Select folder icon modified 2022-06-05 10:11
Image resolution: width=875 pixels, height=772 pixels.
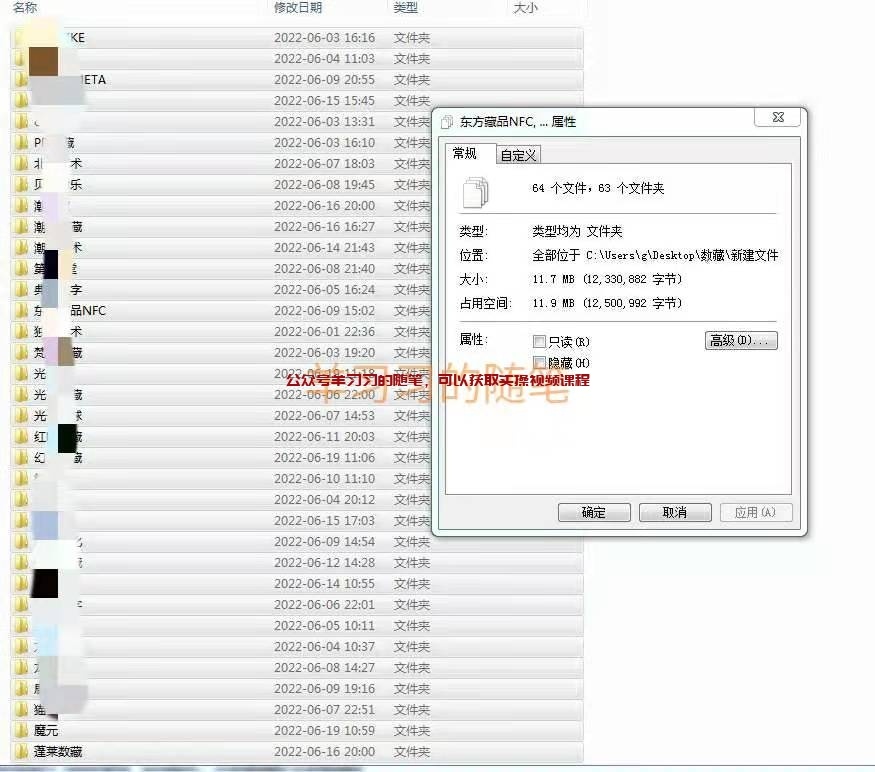coord(22,626)
